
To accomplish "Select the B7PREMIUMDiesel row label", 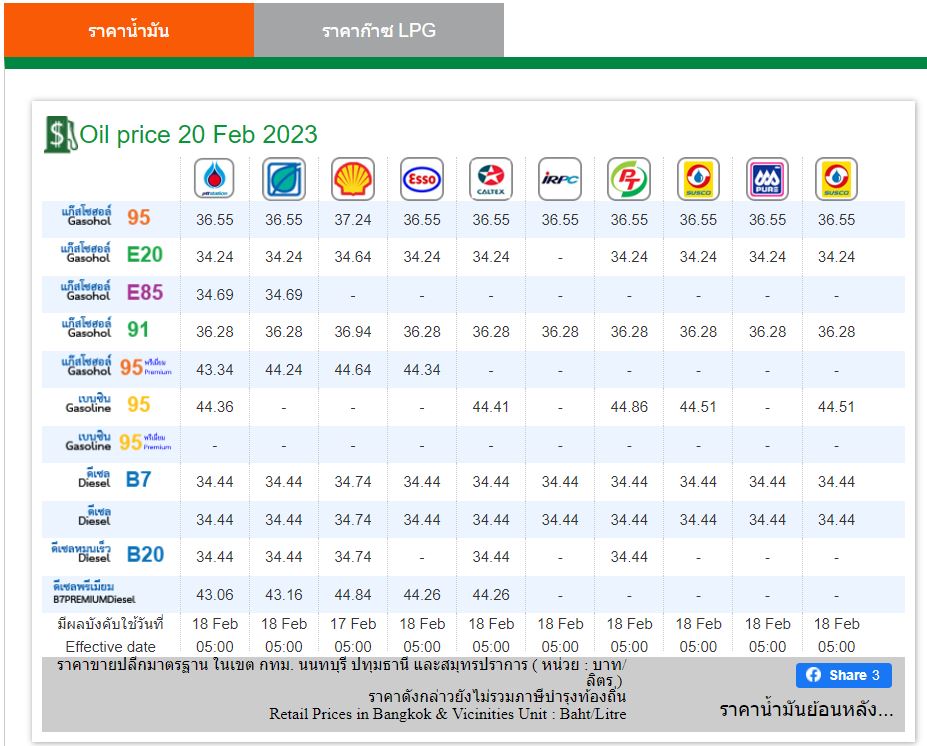I will [x=94, y=593].
